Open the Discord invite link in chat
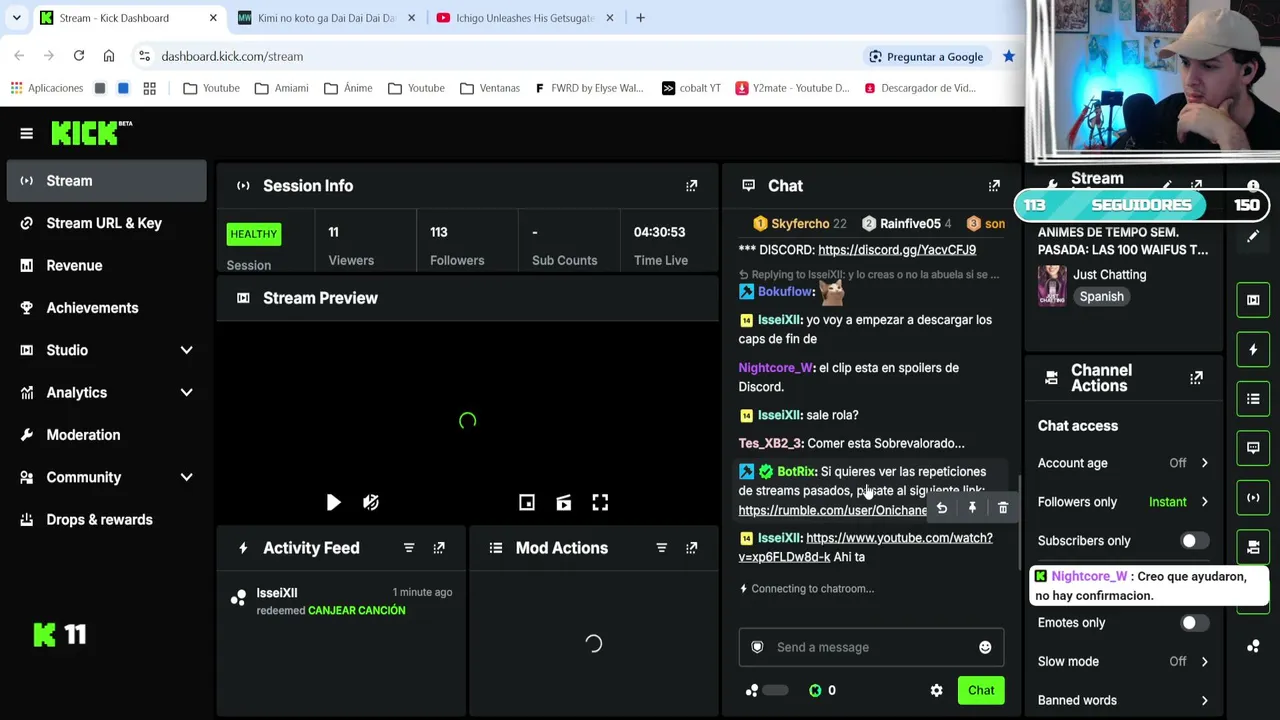 tap(897, 250)
